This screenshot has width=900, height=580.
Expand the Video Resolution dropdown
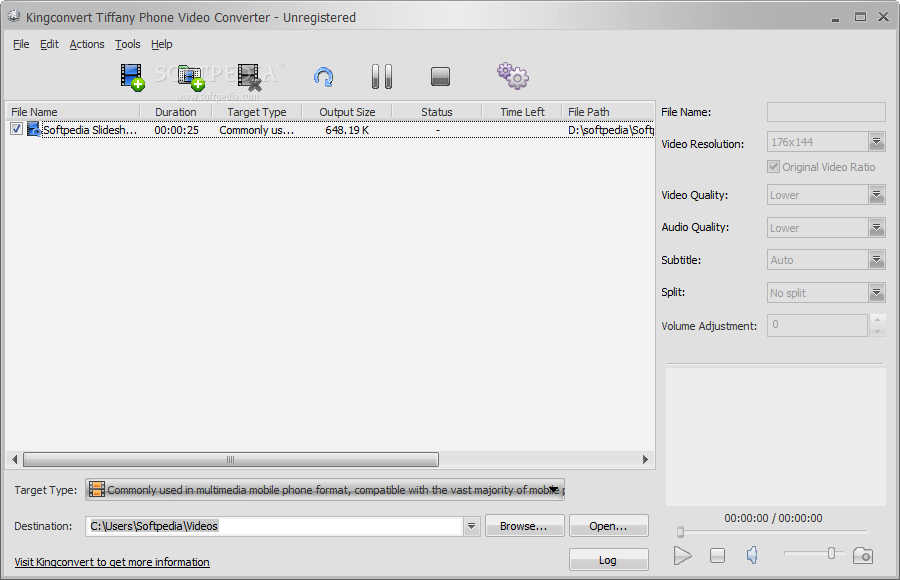tap(876, 142)
